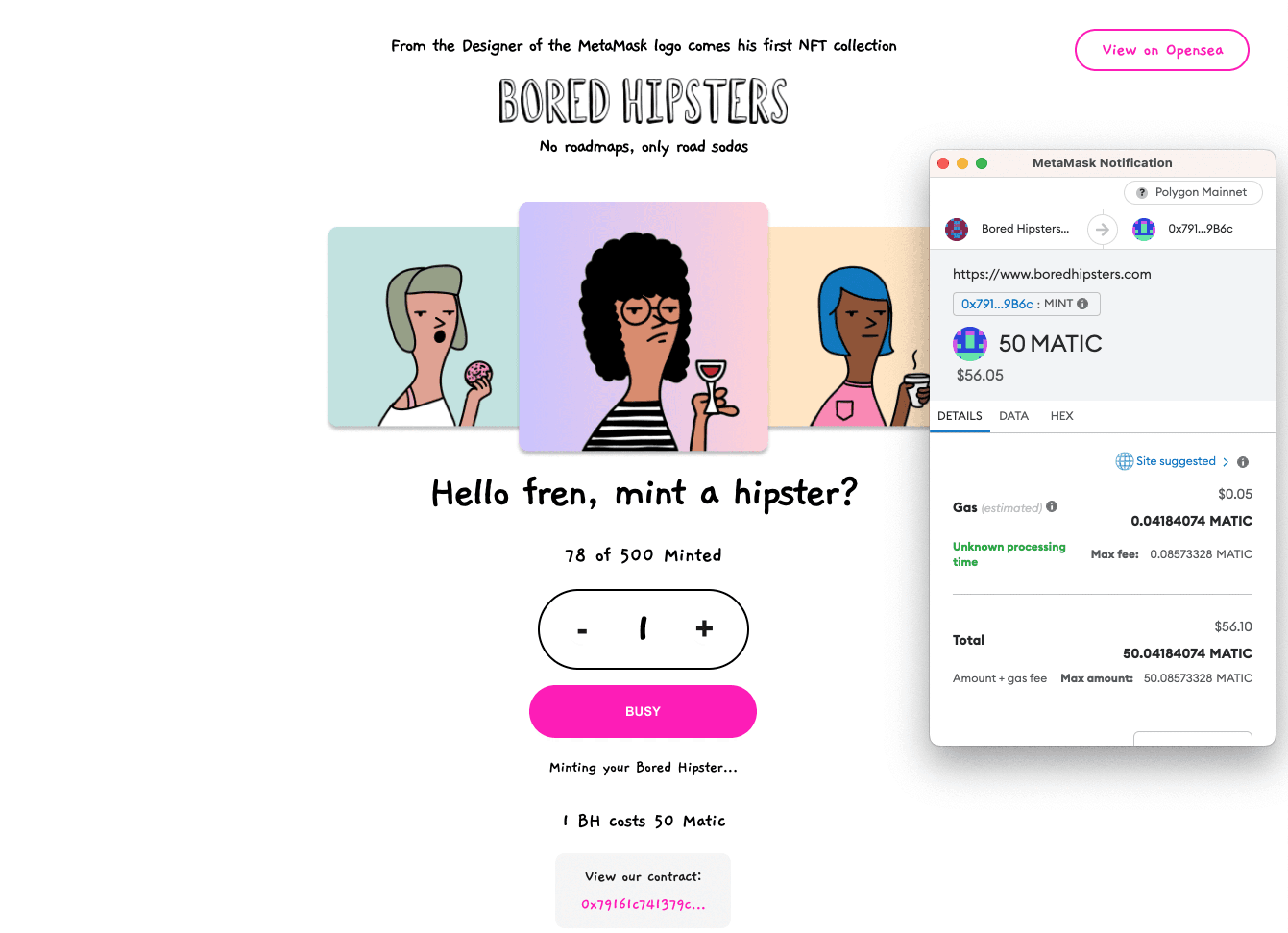Decrease mint quantity with the minus button

coord(582,630)
